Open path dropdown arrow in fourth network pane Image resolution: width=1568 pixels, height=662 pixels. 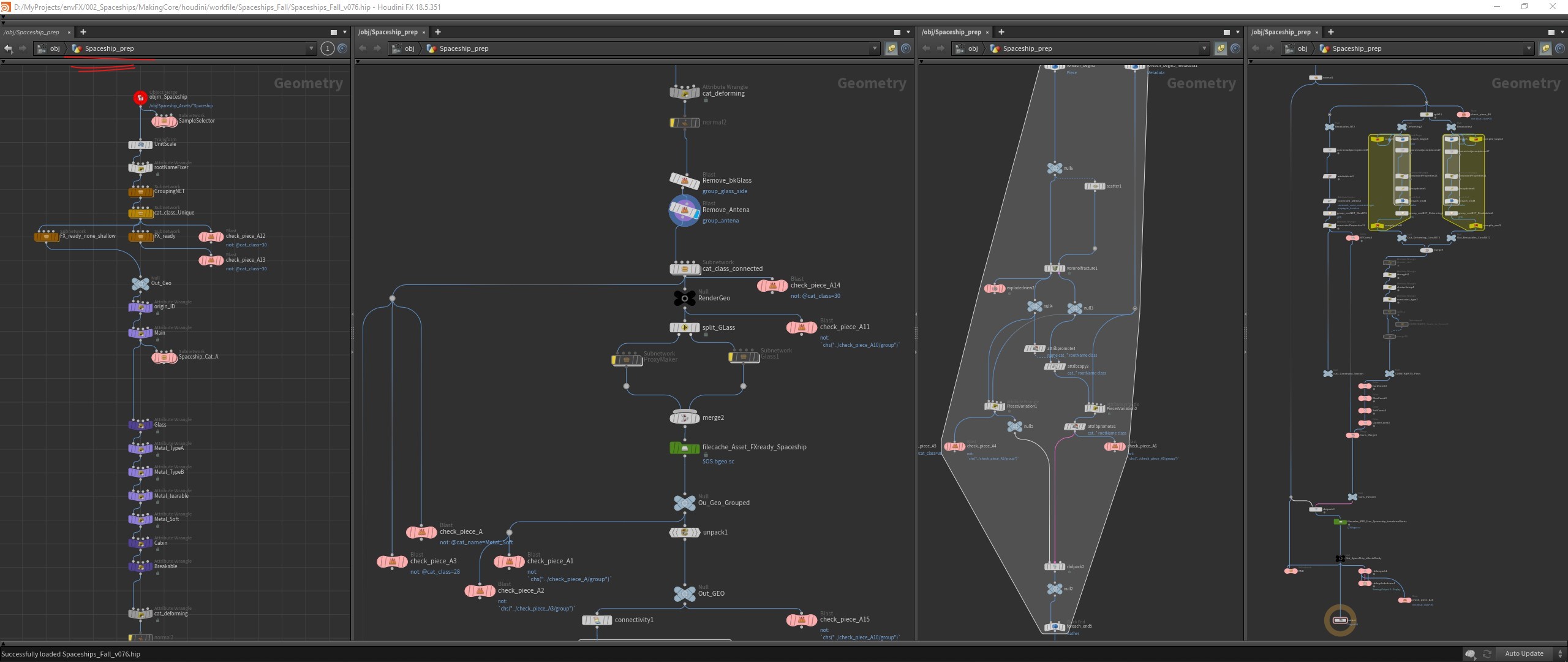pos(1529,48)
